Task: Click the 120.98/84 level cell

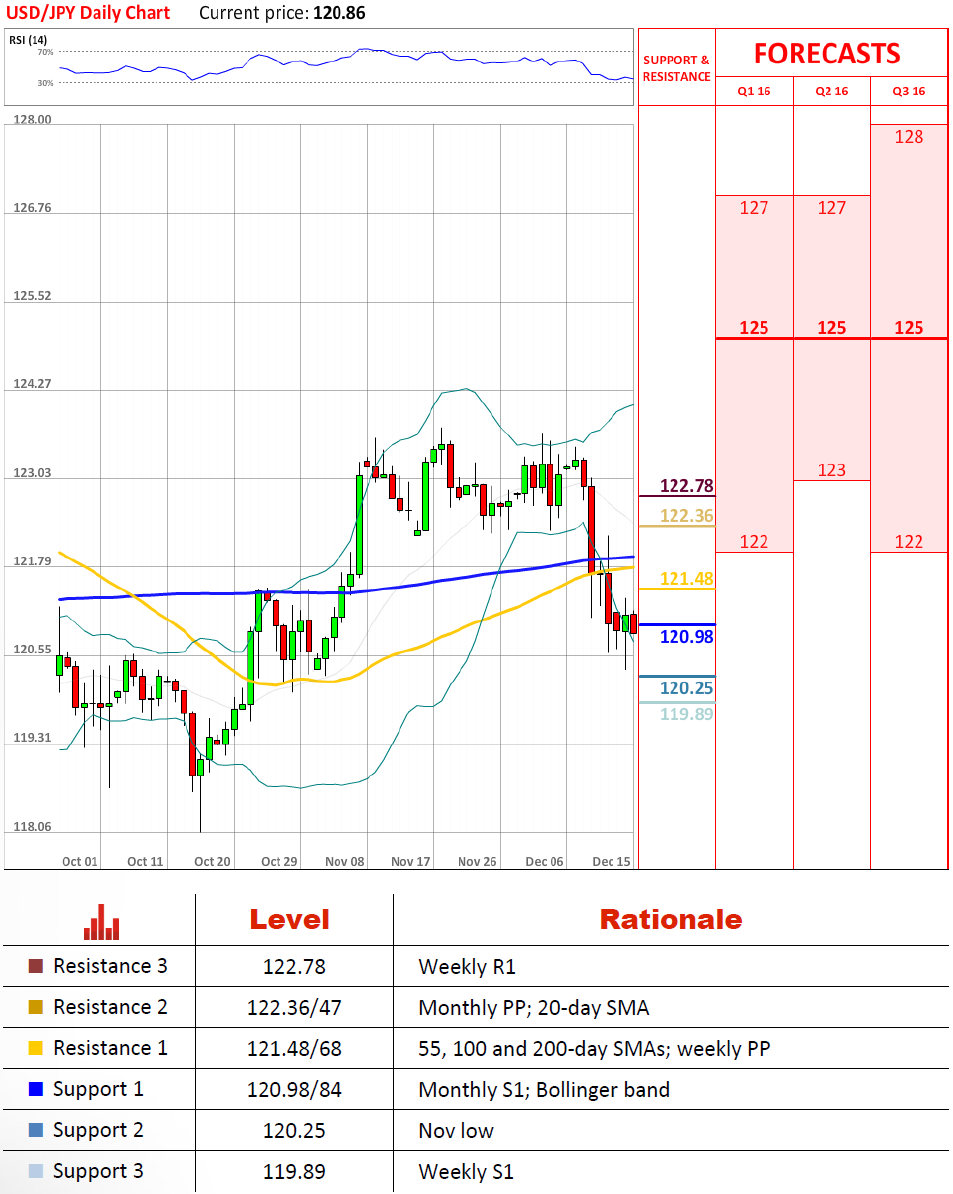Action: click(294, 1090)
